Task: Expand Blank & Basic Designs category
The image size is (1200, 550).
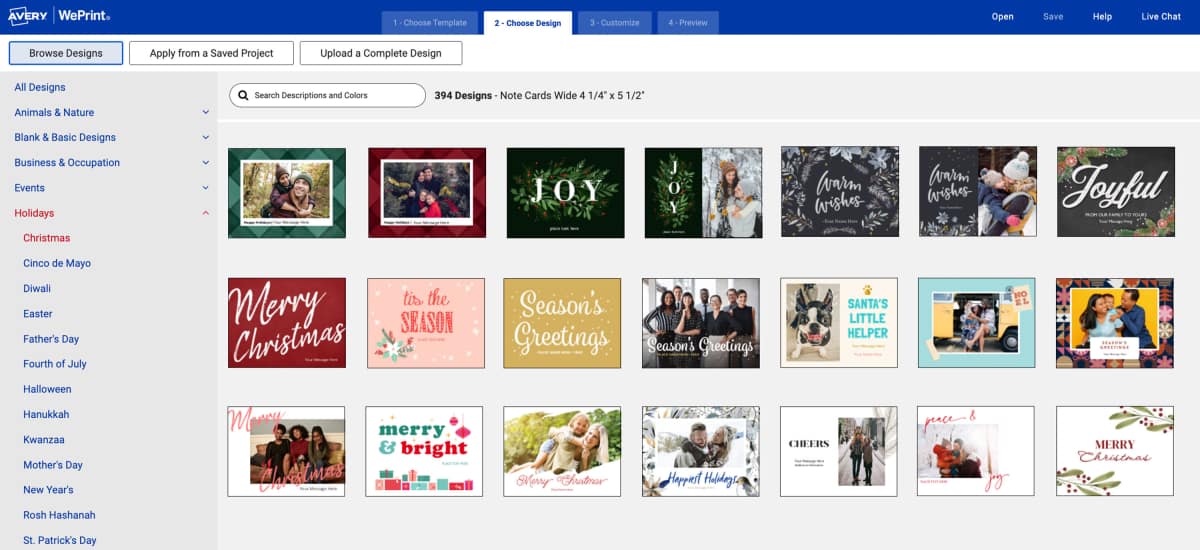Action: click(x=205, y=138)
